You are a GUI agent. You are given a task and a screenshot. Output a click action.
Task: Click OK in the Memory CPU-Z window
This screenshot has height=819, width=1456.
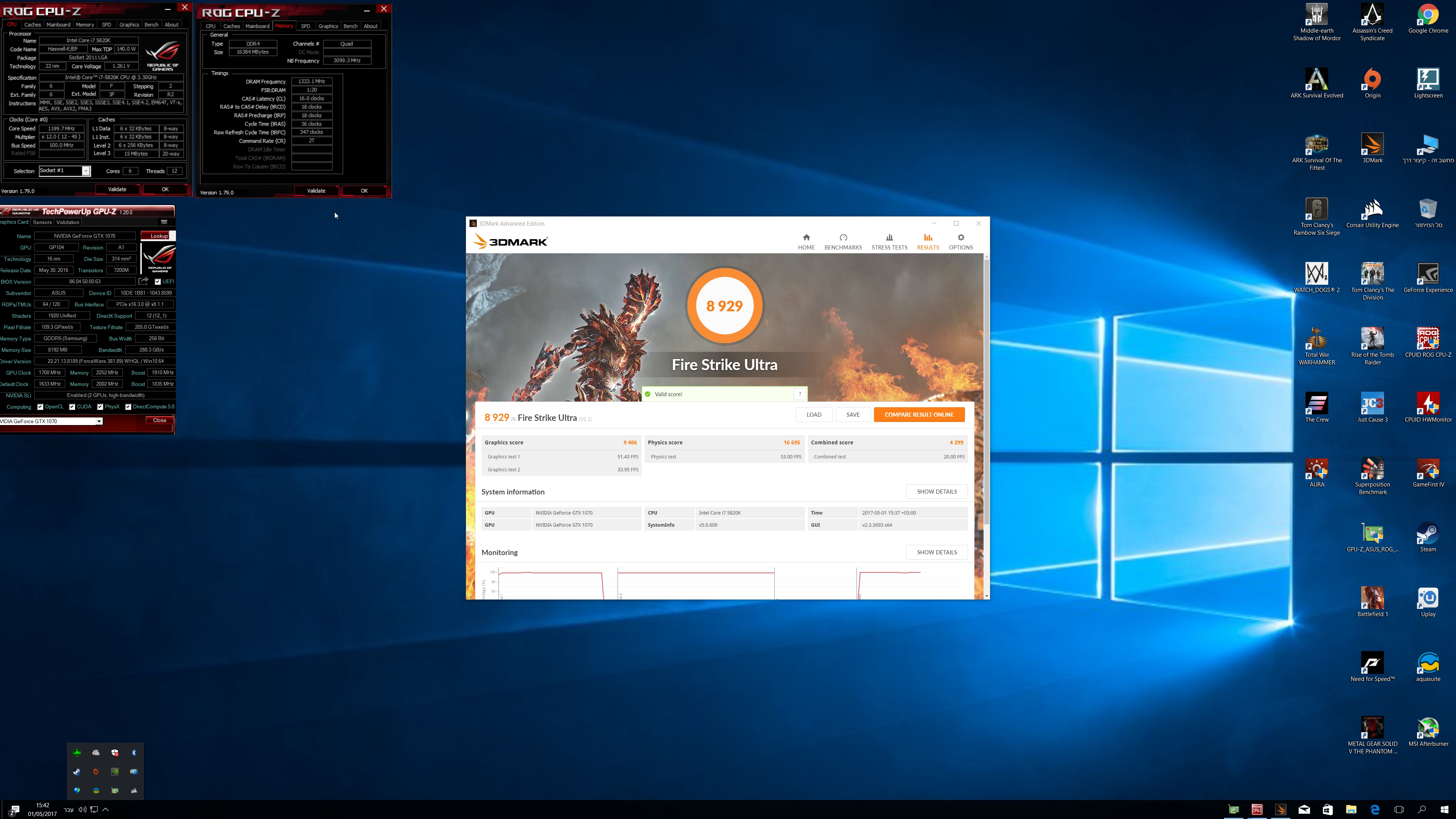[x=364, y=191]
